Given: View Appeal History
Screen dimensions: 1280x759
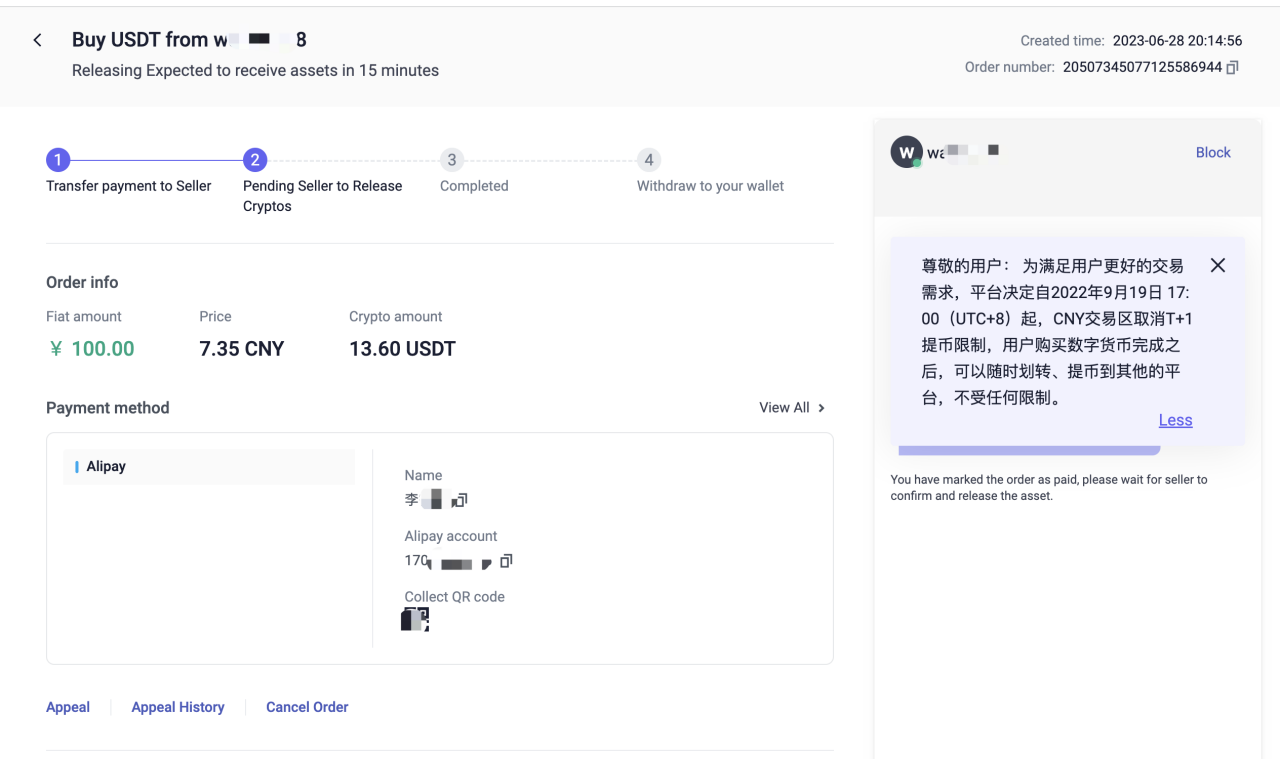Looking at the screenshot, I should [x=178, y=707].
